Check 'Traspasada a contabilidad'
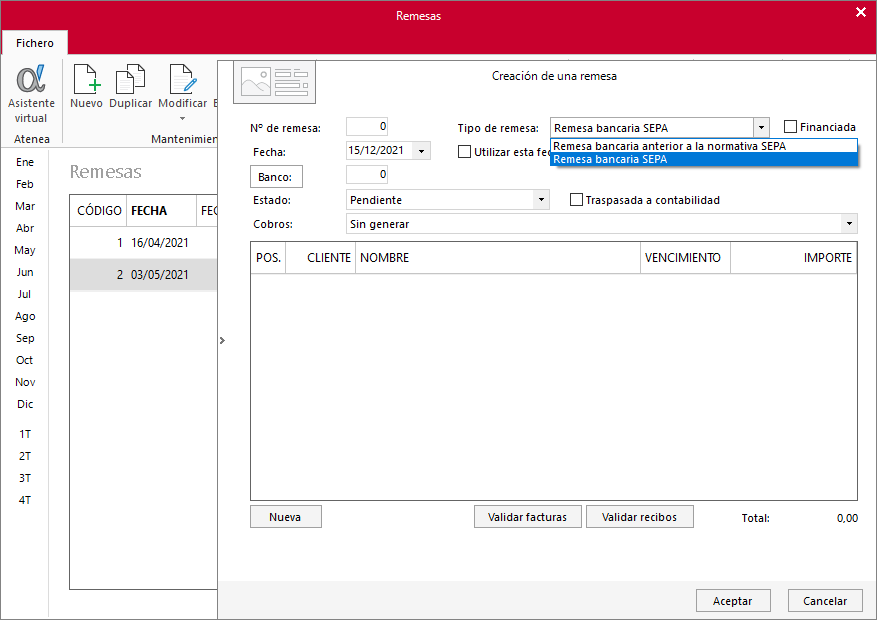This screenshot has width=877, height=620. coord(576,200)
